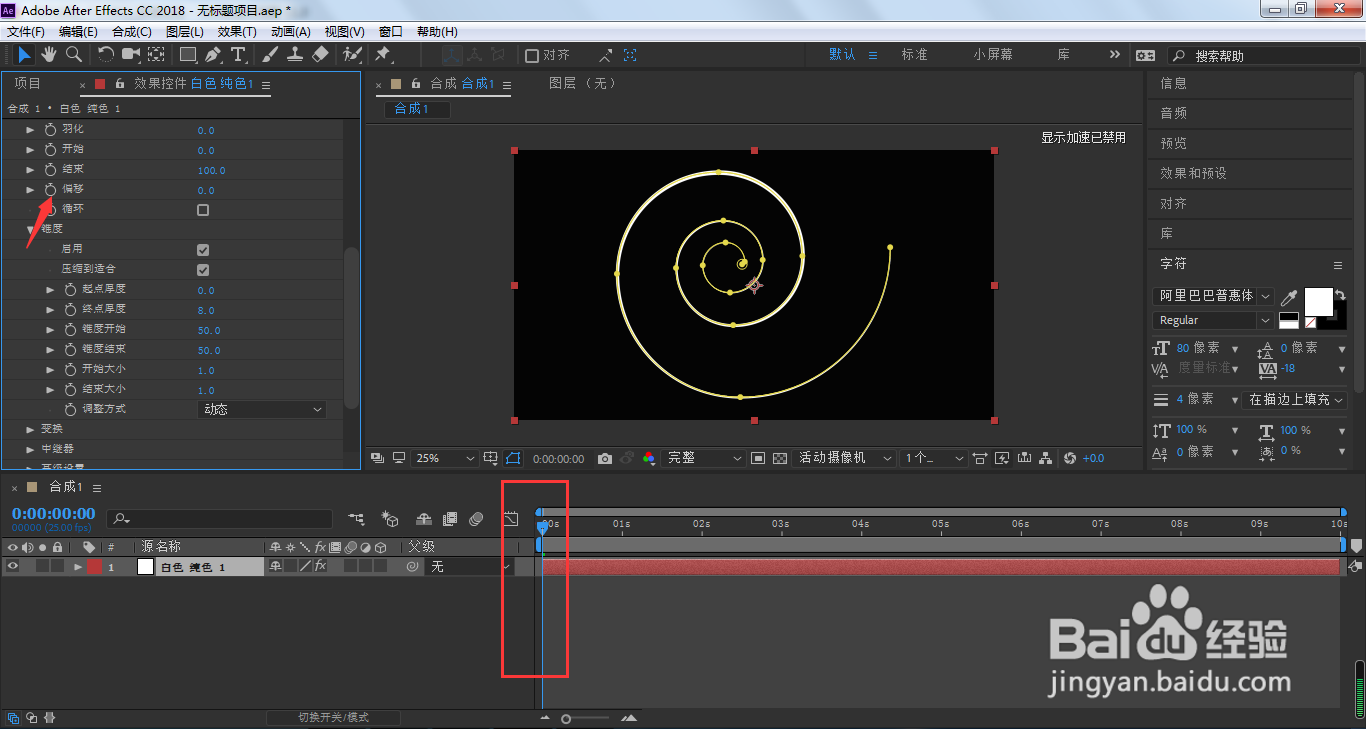Select the 标准 workspace
This screenshot has height=729, width=1366.
tap(915, 55)
